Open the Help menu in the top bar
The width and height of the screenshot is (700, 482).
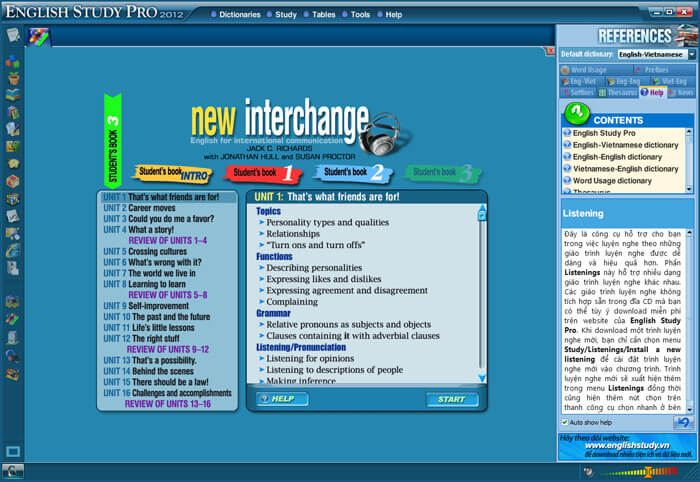[x=394, y=14]
